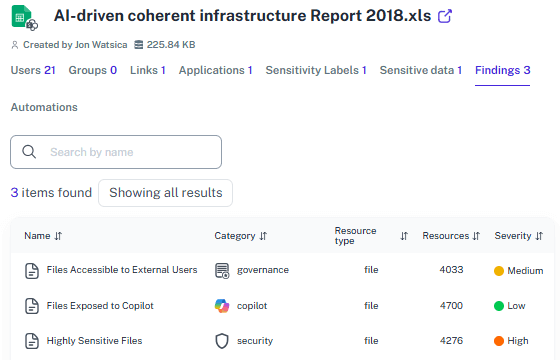Click the Copilot logo icon
The height and width of the screenshot is (360, 560).
[x=222, y=306]
